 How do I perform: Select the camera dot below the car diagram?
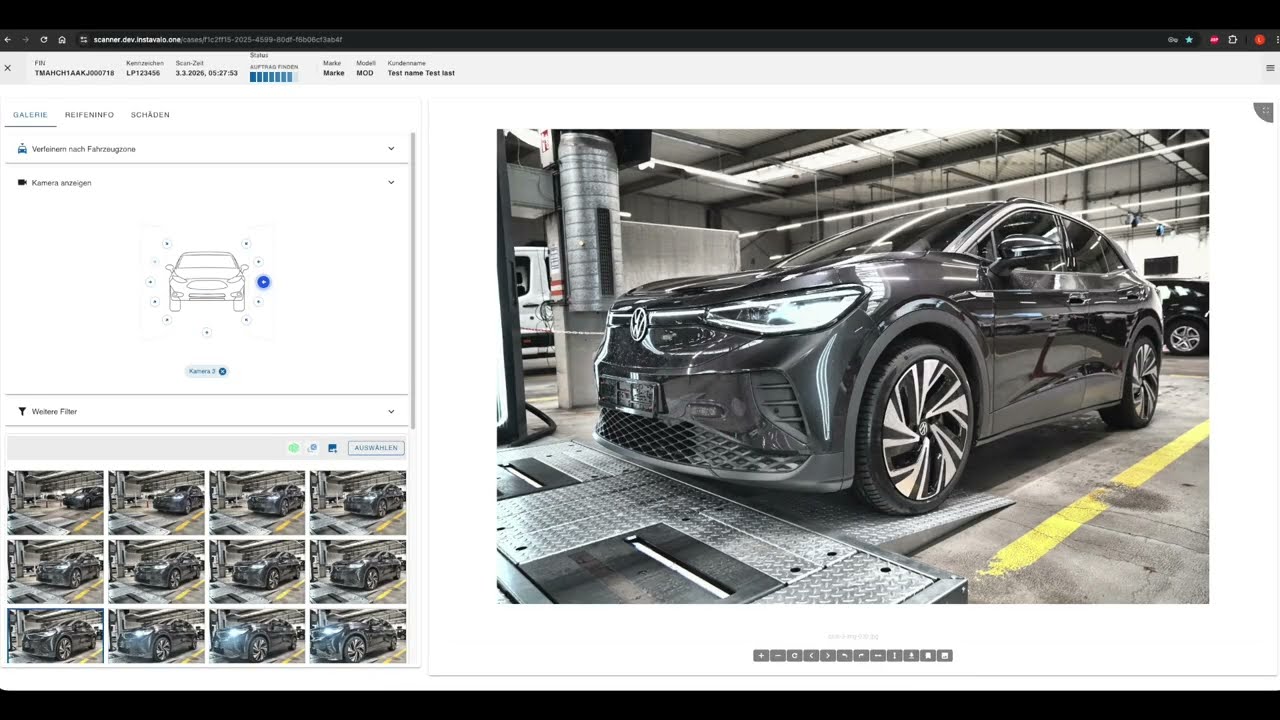click(x=207, y=332)
